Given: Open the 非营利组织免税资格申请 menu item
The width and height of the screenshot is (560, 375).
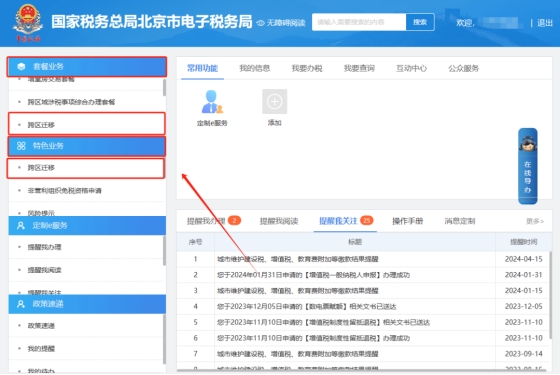Looking at the screenshot, I should pos(65,191).
